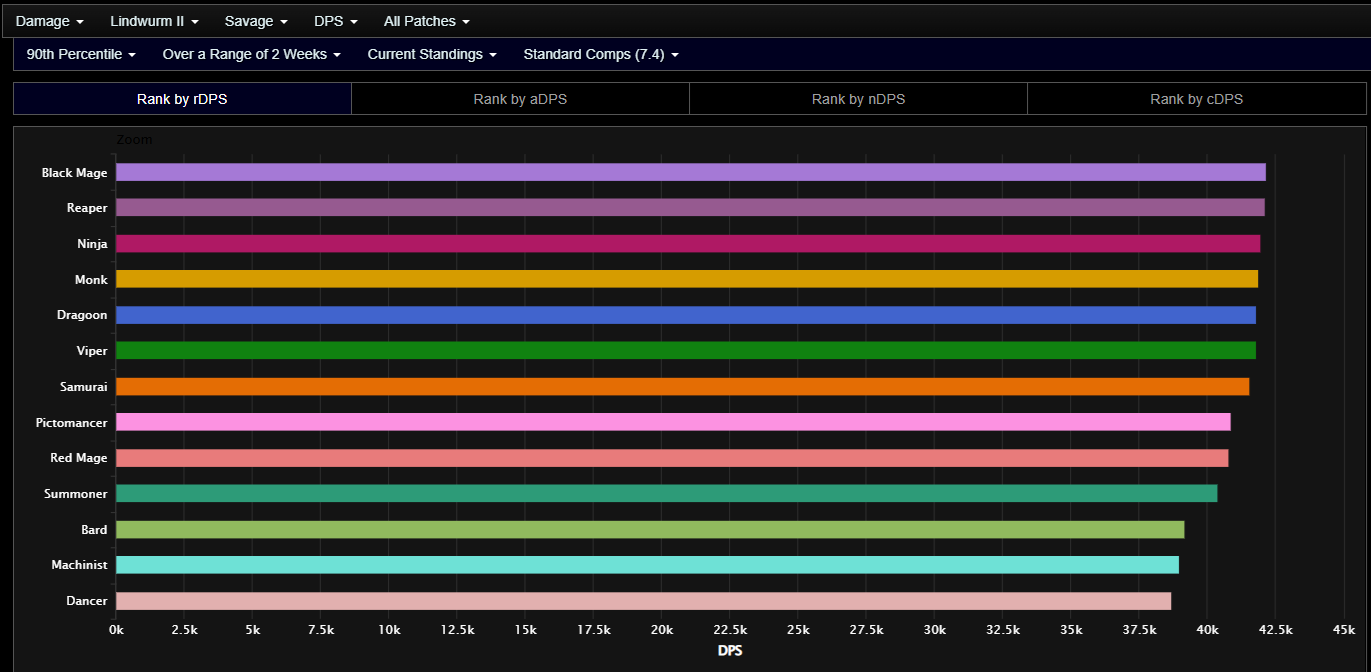Click the Ninja magenta bar

pos(688,243)
